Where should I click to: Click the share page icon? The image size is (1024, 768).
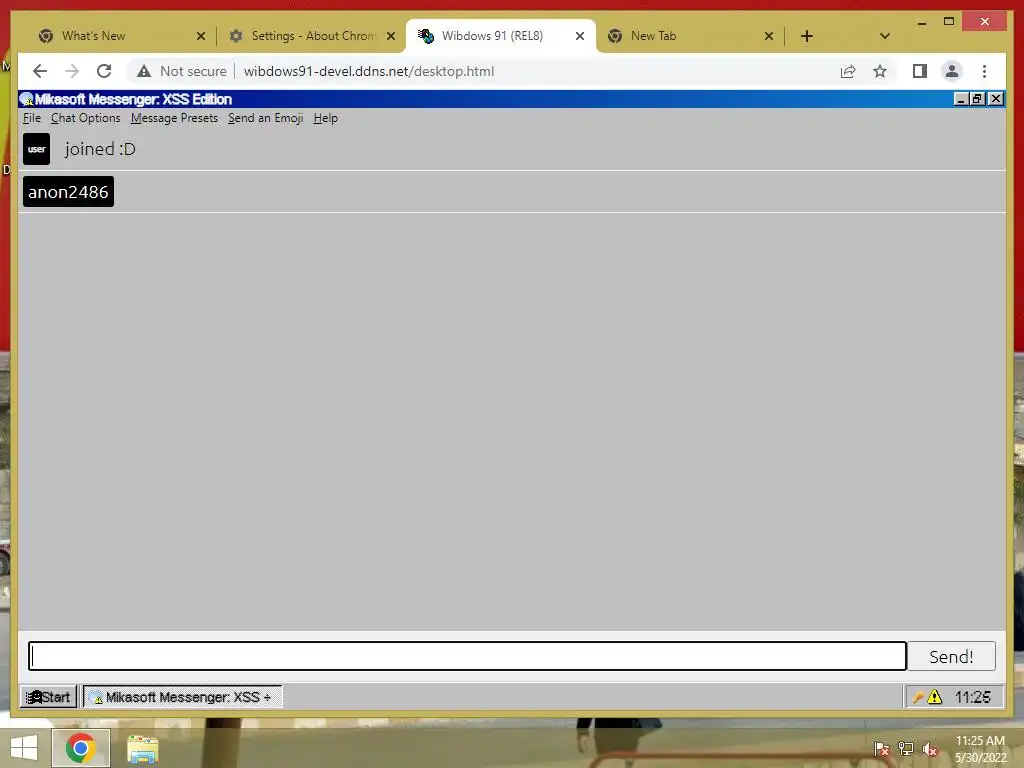[848, 71]
